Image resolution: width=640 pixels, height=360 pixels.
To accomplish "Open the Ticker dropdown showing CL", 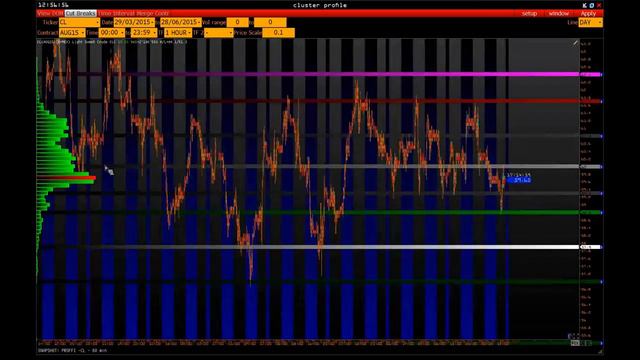I will 79,22.
